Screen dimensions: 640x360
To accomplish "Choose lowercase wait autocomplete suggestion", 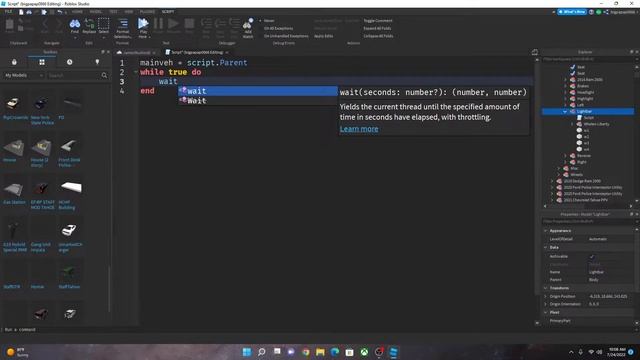I will coord(258,91).
